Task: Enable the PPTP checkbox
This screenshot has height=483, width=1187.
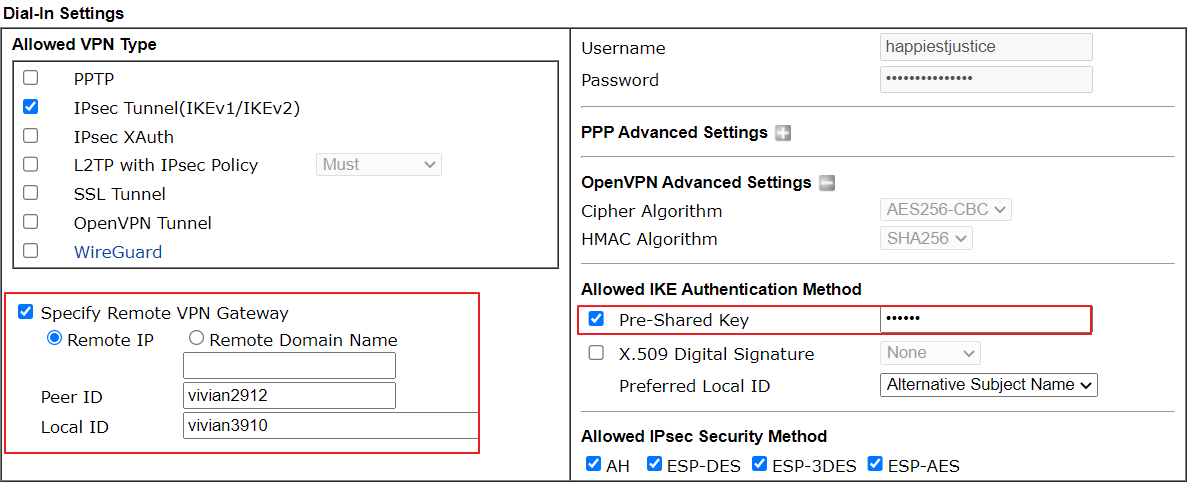Action: click(30, 78)
